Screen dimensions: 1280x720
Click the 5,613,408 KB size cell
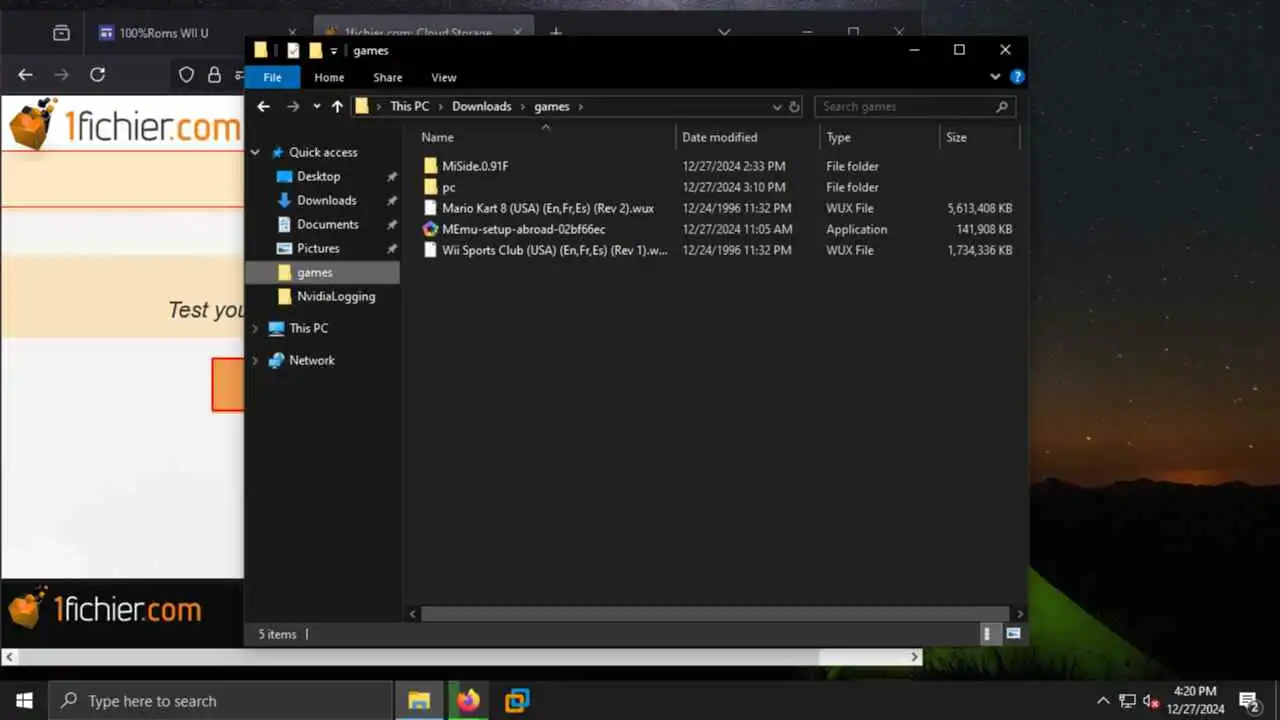(x=979, y=208)
